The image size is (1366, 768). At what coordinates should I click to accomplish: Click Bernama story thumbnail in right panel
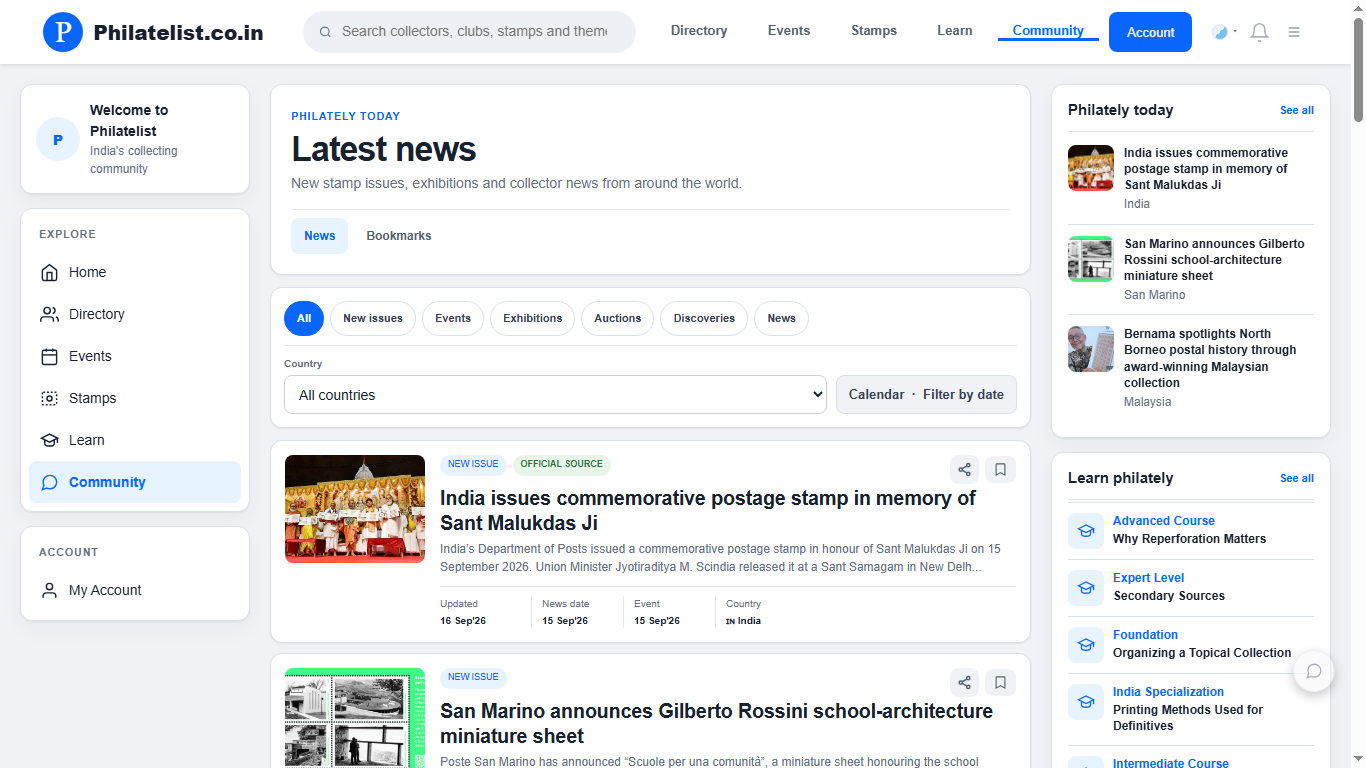1091,349
